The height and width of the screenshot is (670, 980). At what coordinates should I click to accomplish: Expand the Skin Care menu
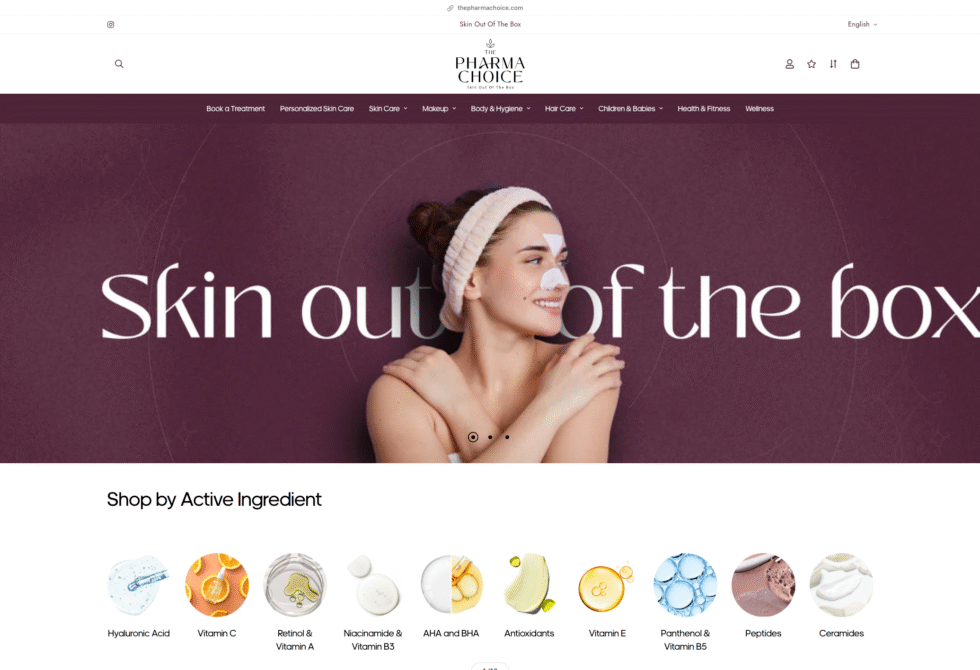[388, 109]
